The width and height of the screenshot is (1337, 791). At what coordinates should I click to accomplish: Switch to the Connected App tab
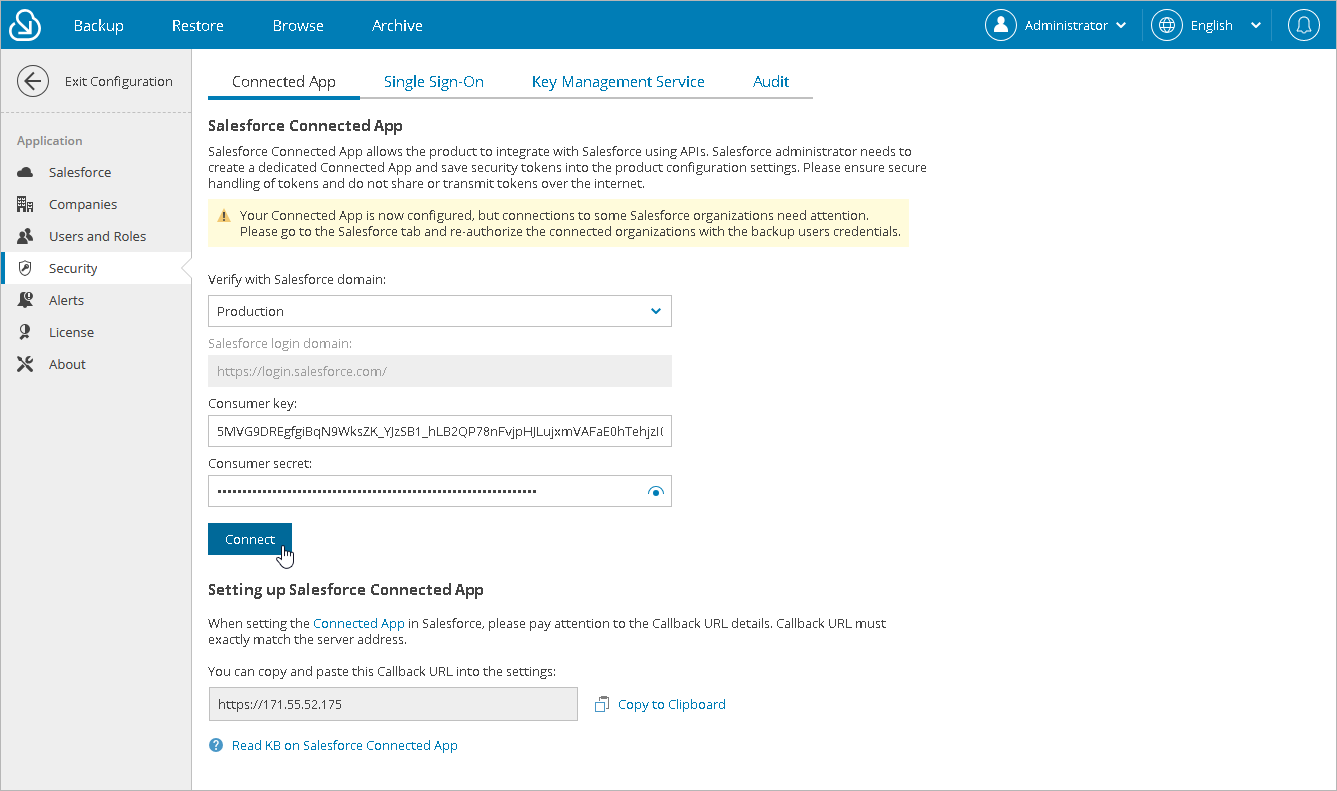284,82
